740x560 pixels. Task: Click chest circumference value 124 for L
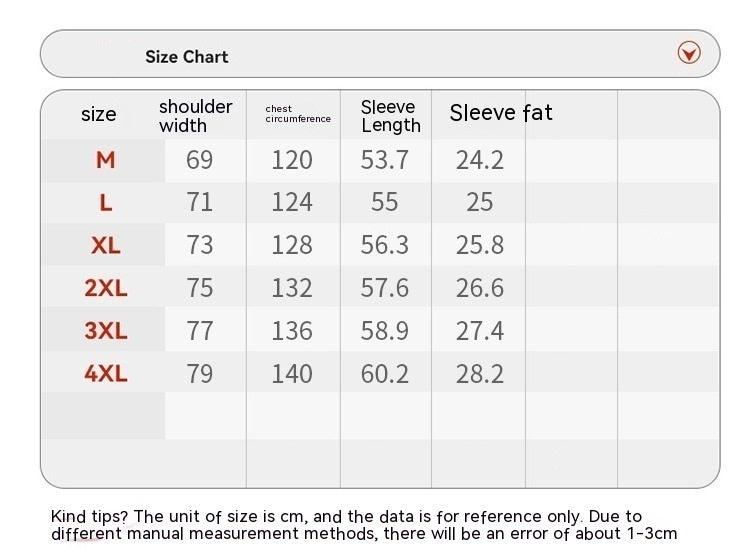point(292,203)
